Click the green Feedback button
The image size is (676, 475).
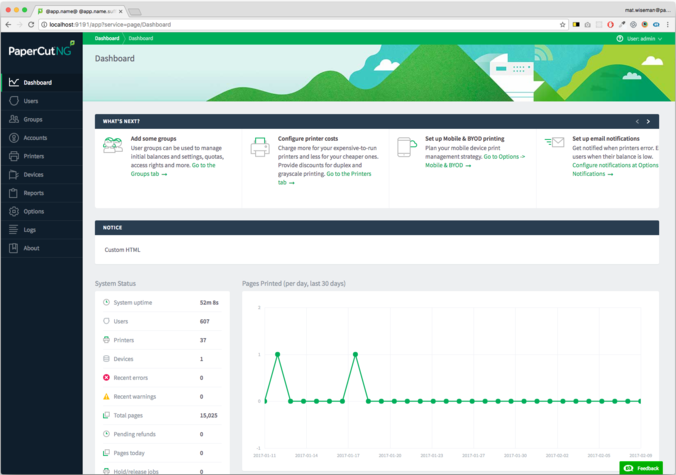642,468
